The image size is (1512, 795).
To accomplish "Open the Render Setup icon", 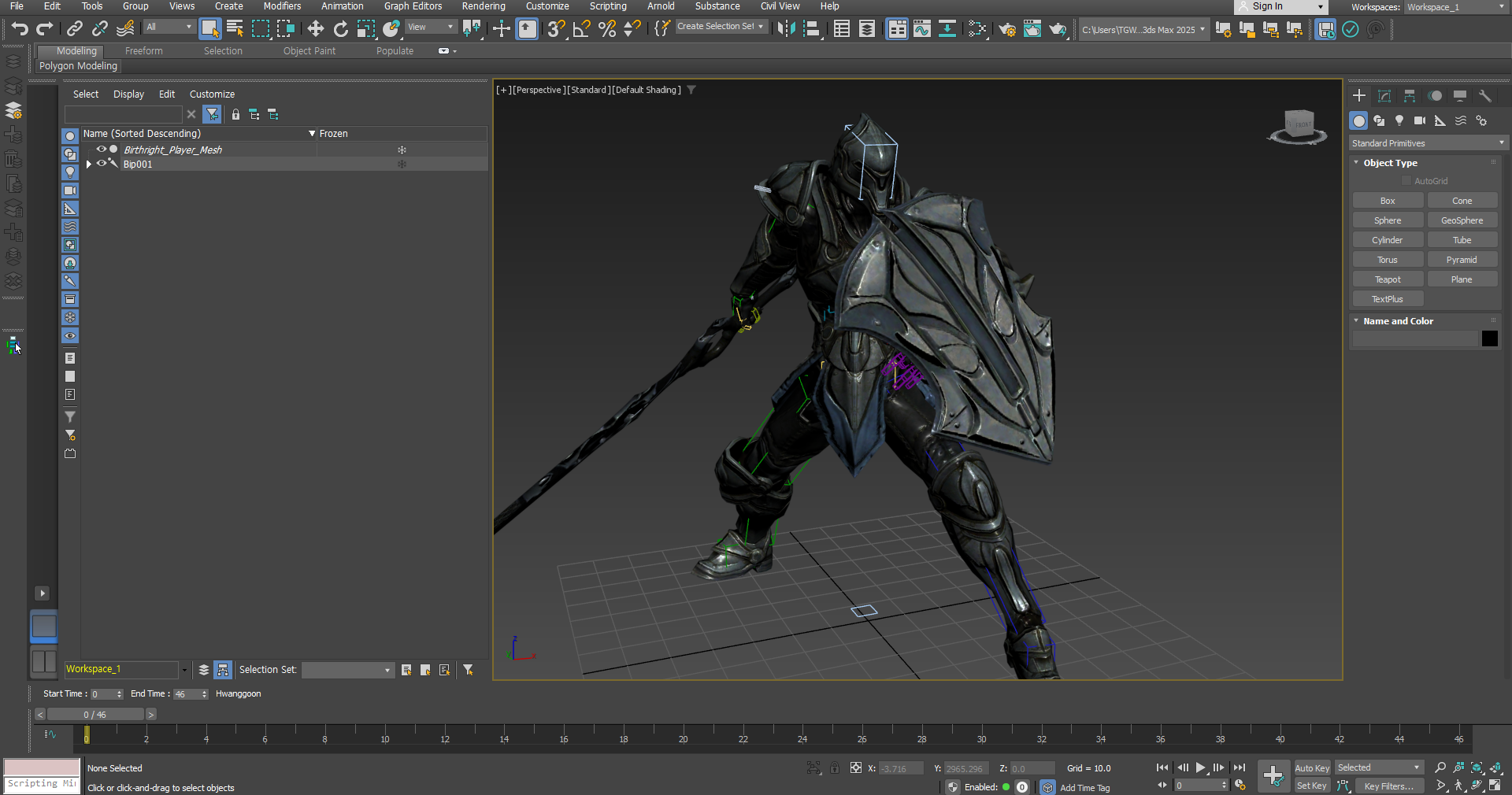I will point(1006,29).
